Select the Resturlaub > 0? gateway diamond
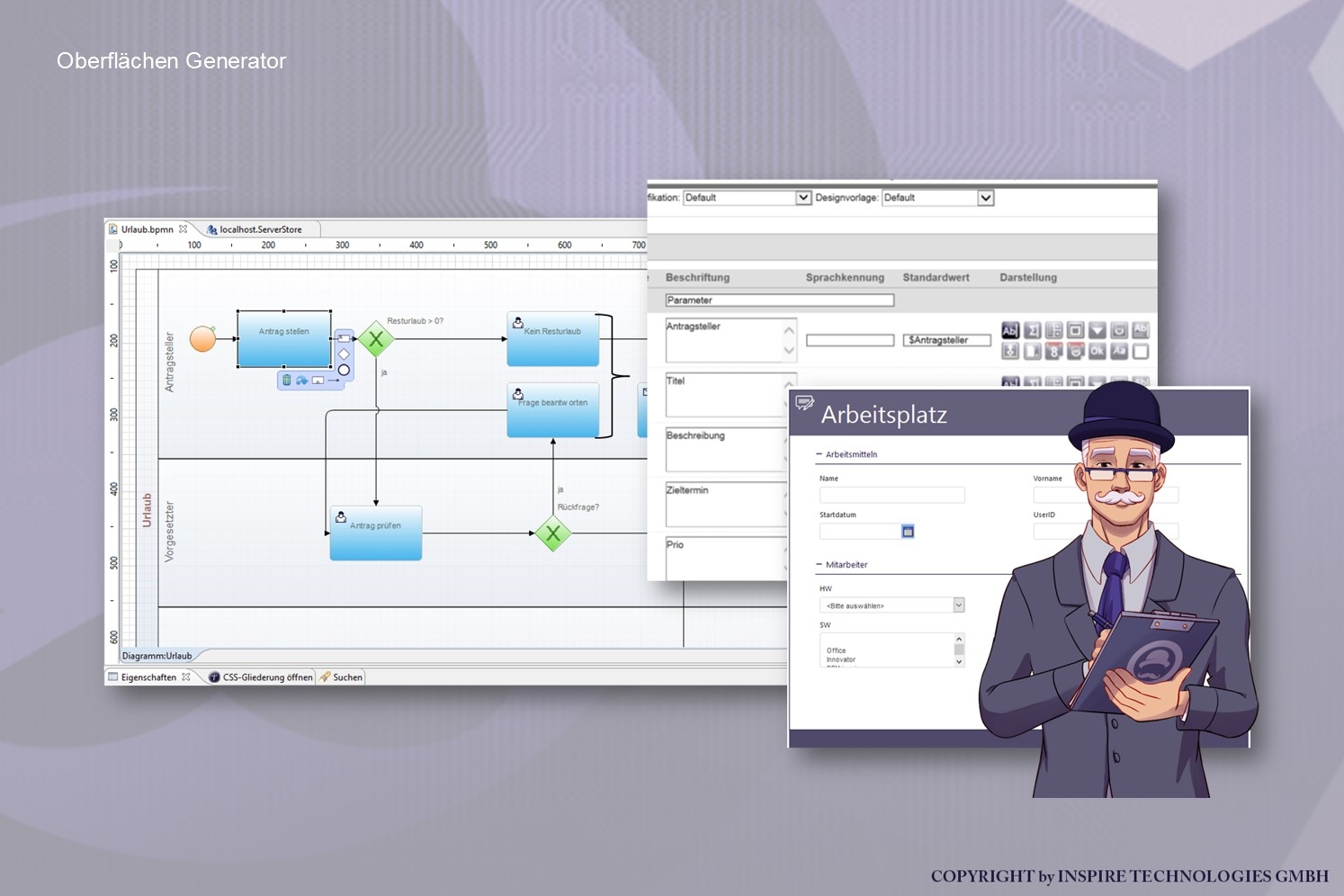 coord(376,339)
